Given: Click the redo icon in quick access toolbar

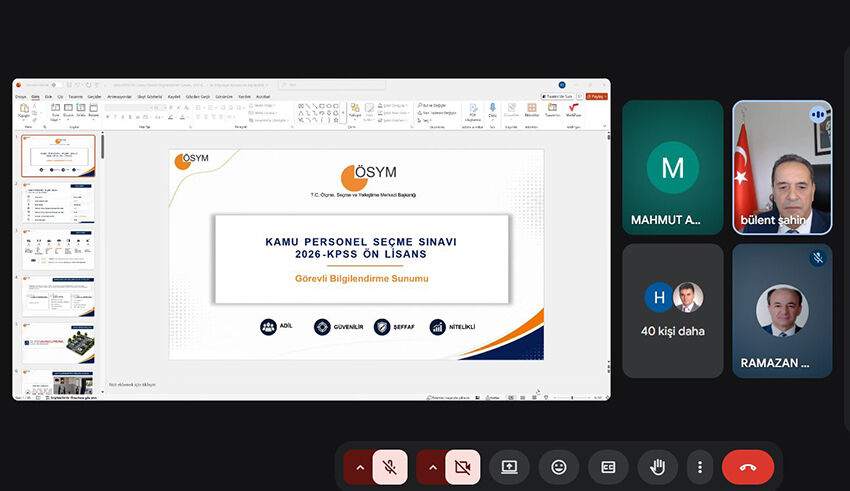Looking at the screenshot, I should click(88, 85).
